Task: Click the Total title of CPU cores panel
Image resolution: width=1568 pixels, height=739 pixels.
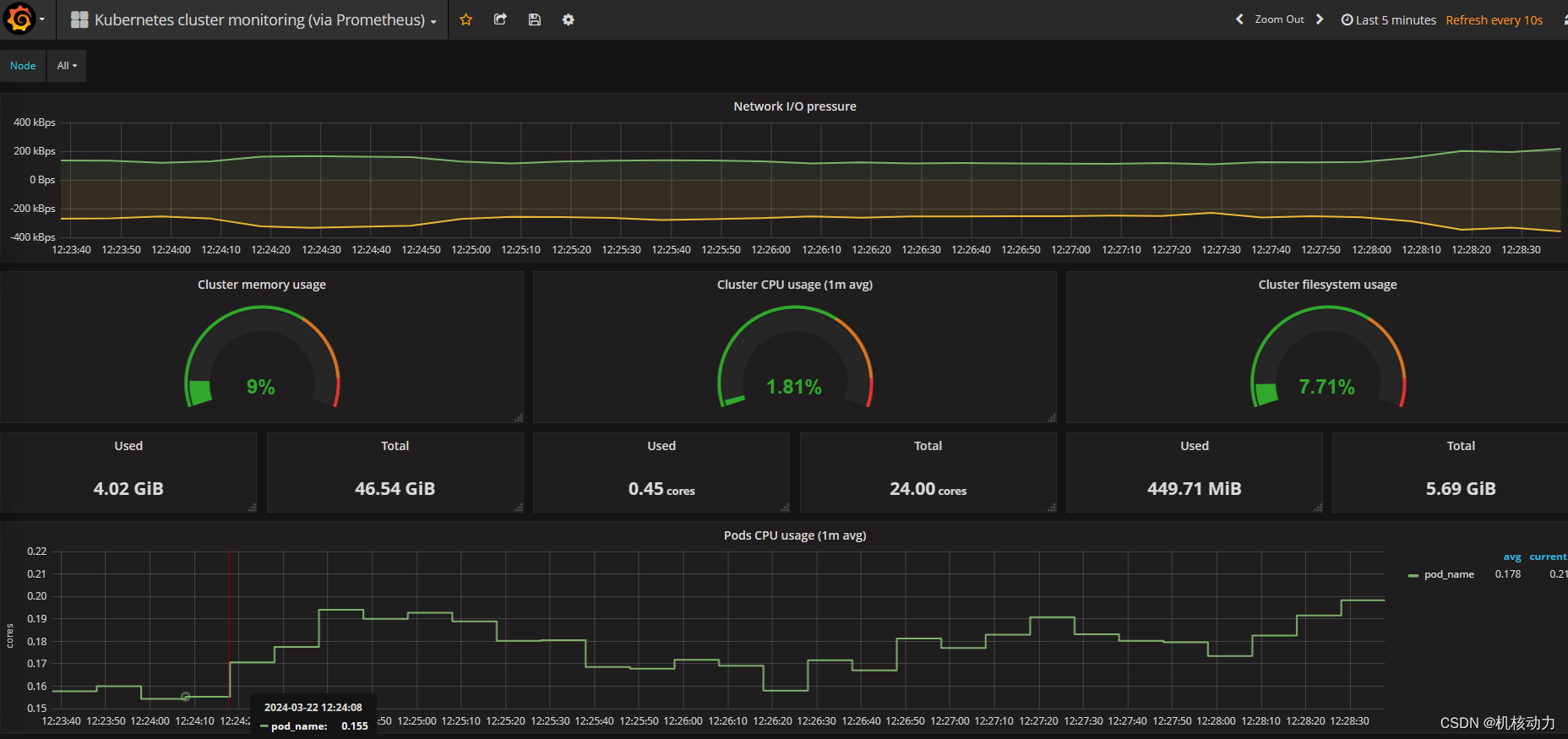Action: click(x=928, y=446)
